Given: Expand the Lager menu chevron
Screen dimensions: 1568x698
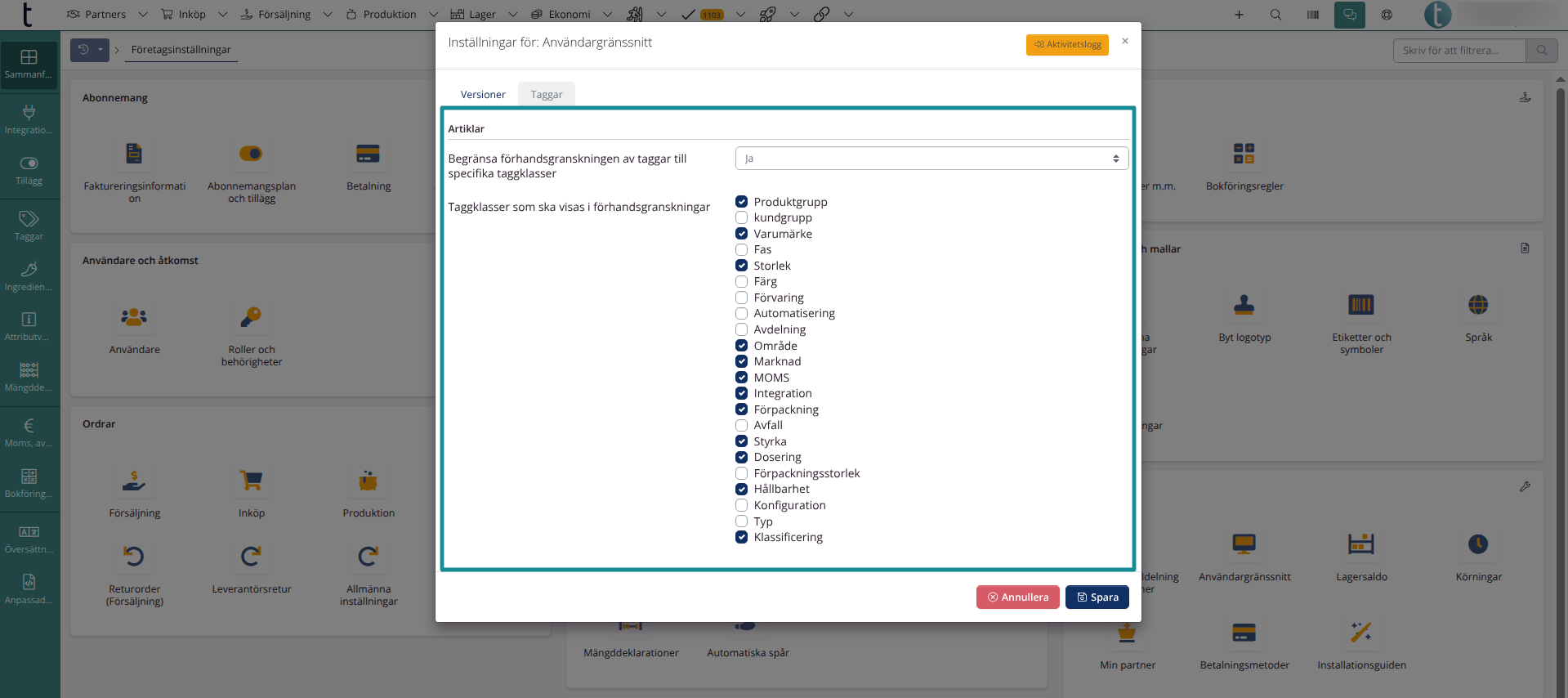Looking at the screenshot, I should click(x=512, y=15).
